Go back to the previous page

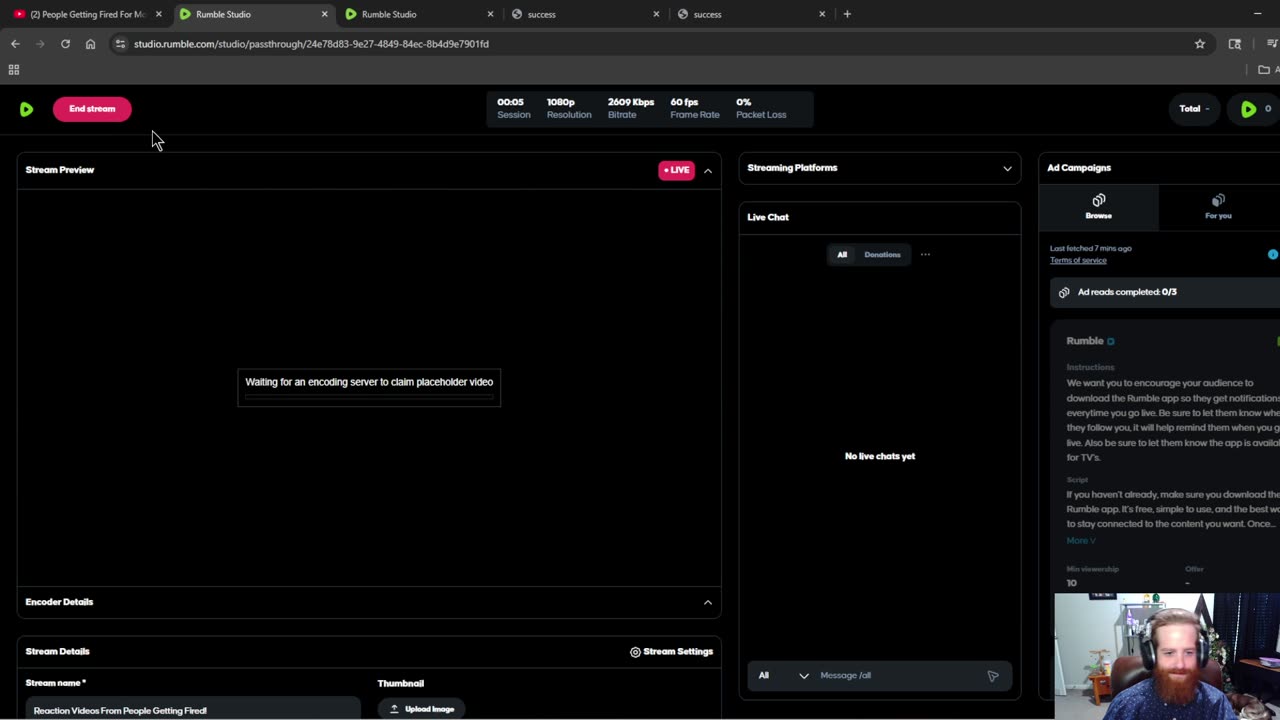pyautogui.click(x=15, y=44)
